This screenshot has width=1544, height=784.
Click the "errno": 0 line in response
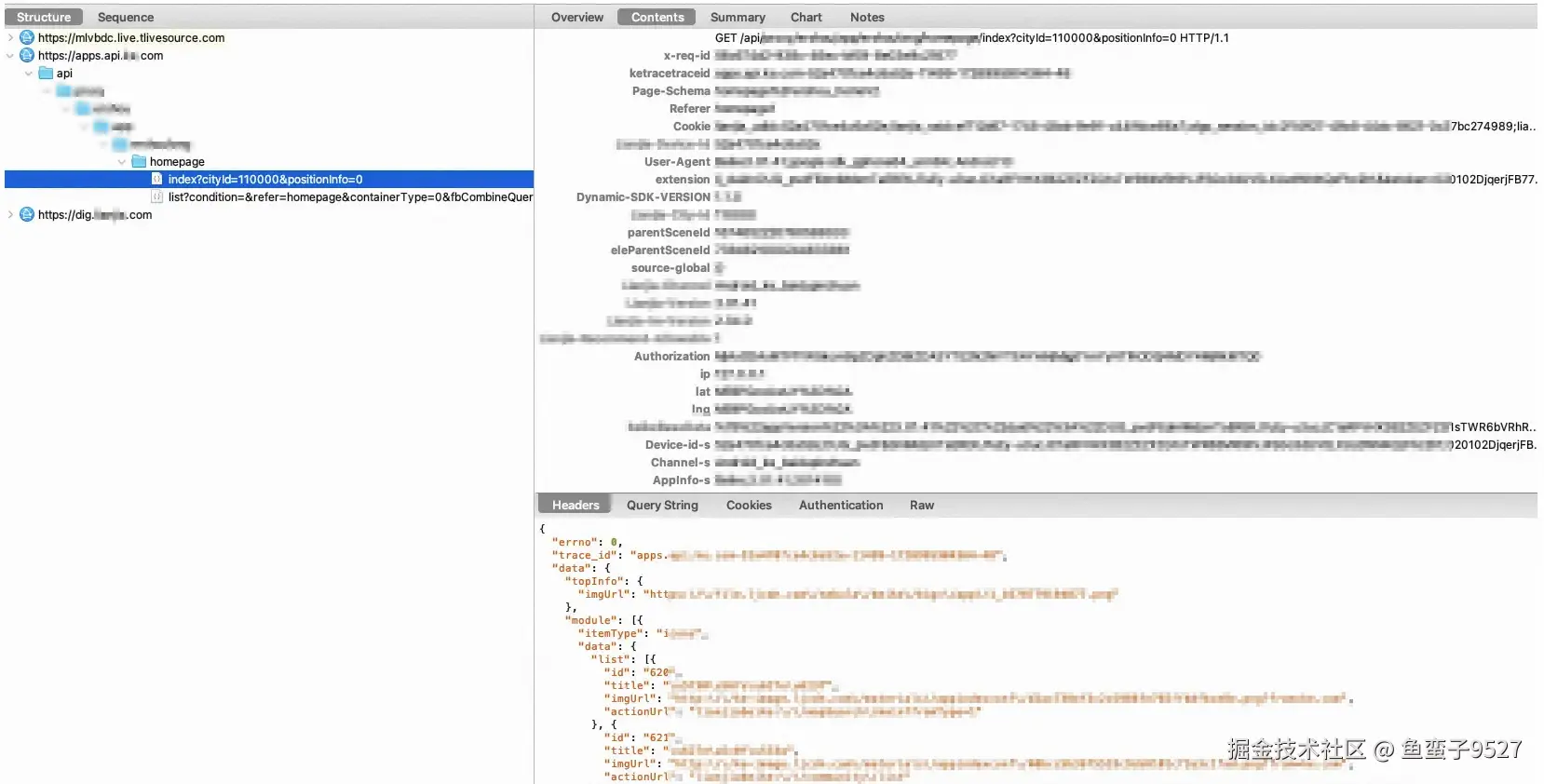coord(588,542)
